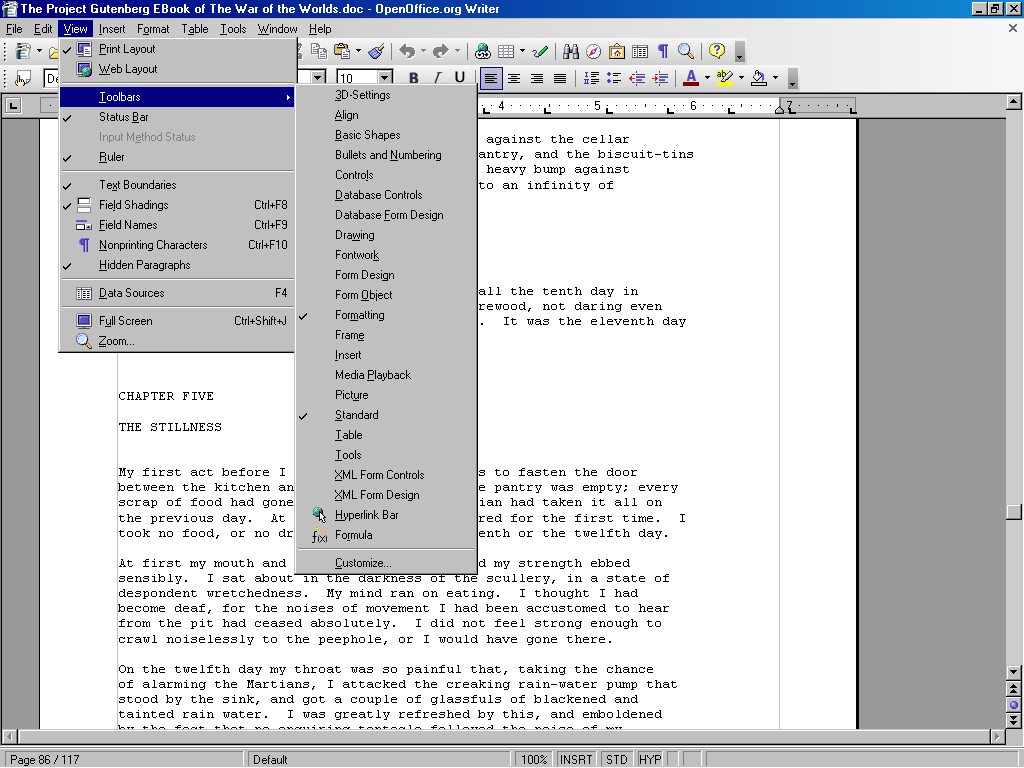Click the Gallery icon in toolbar
Viewport: 1024px width, 768px height.
point(617,51)
